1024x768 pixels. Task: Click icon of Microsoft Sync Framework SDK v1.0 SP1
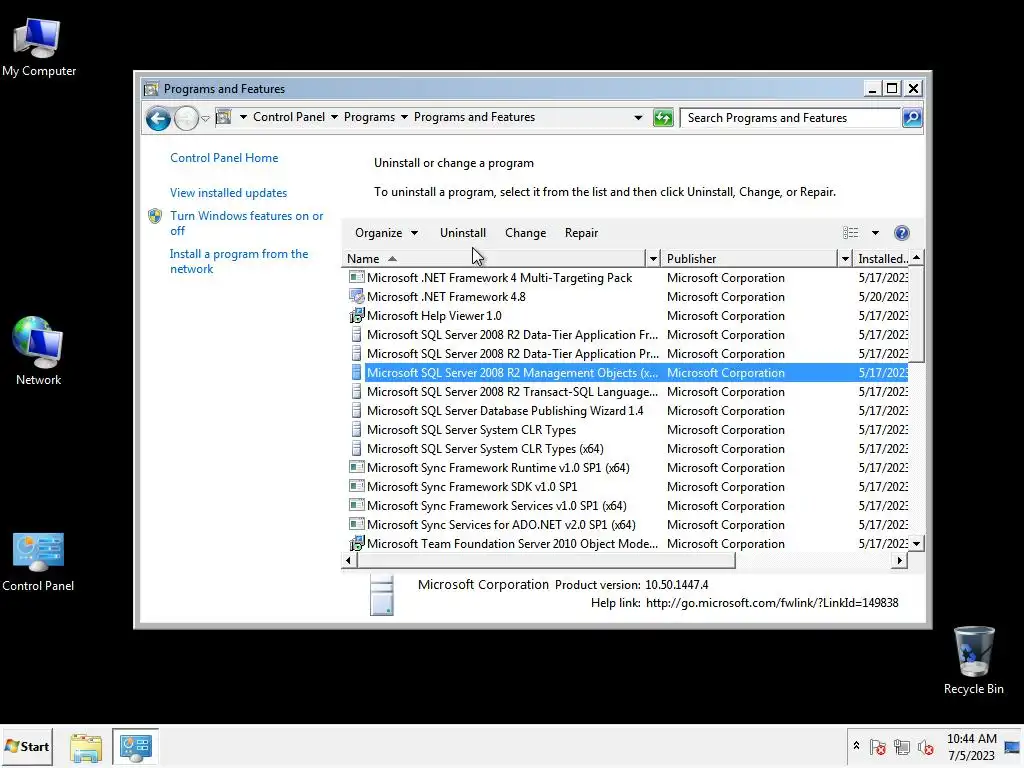(x=357, y=487)
